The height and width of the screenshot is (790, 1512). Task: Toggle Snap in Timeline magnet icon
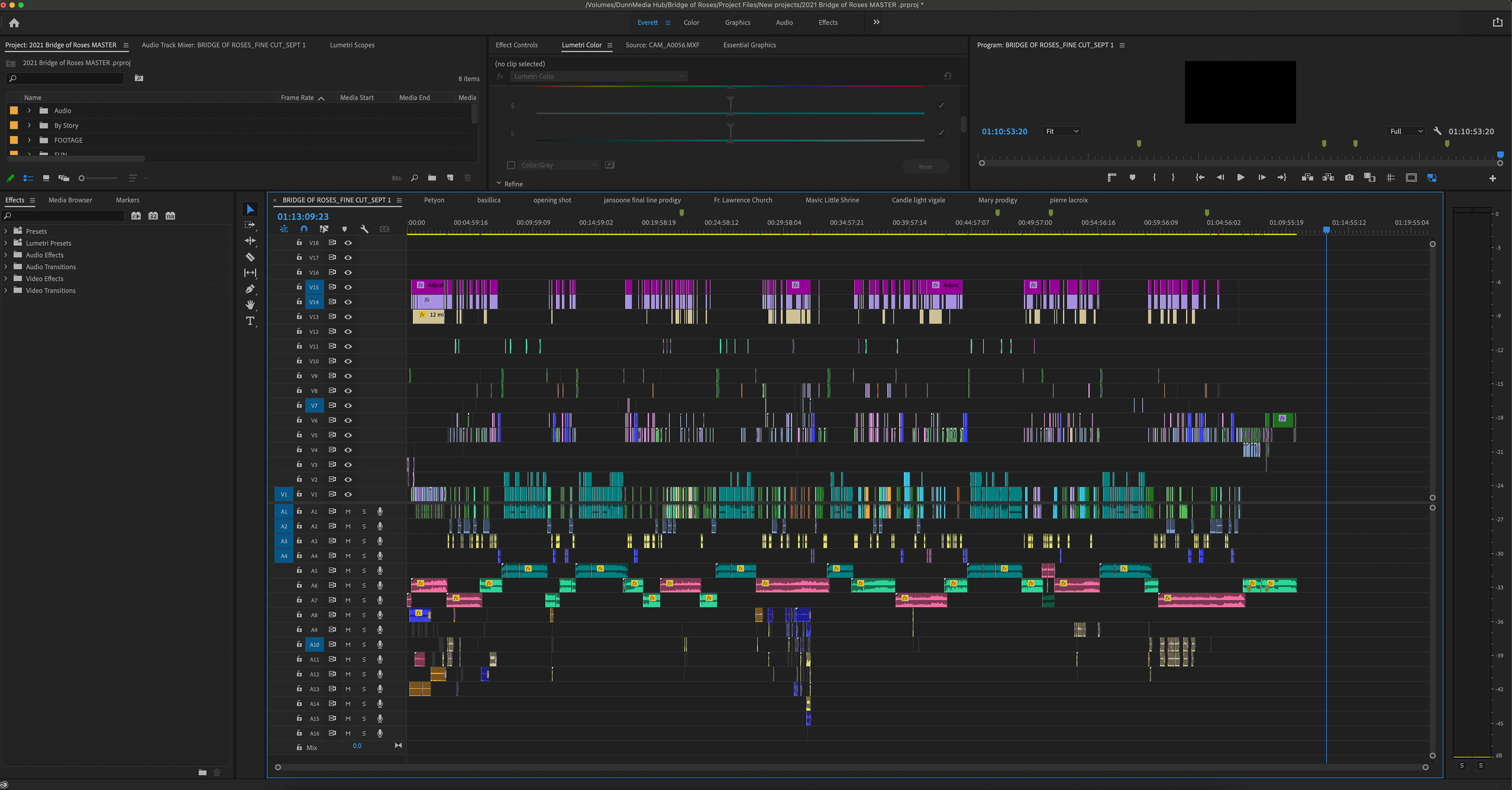tap(304, 229)
